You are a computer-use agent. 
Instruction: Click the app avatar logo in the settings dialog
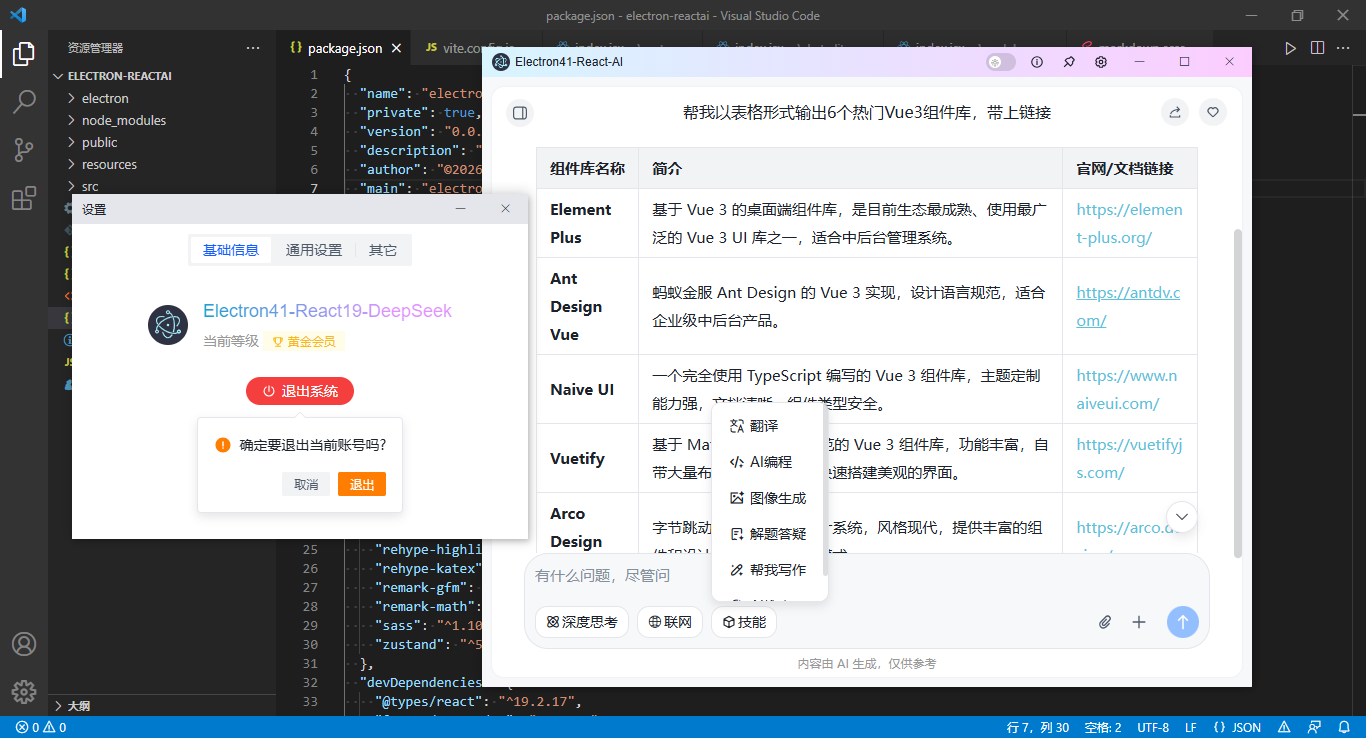[168, 325]
